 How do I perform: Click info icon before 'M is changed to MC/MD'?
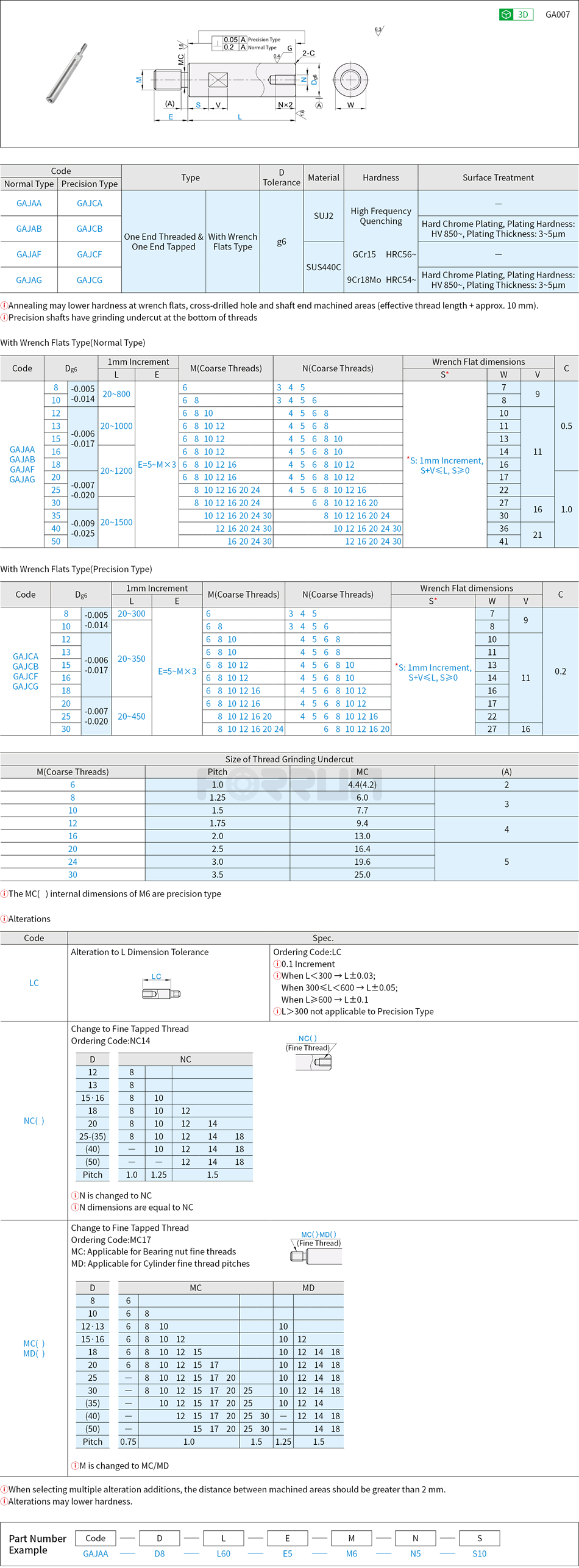[75, 1466]
